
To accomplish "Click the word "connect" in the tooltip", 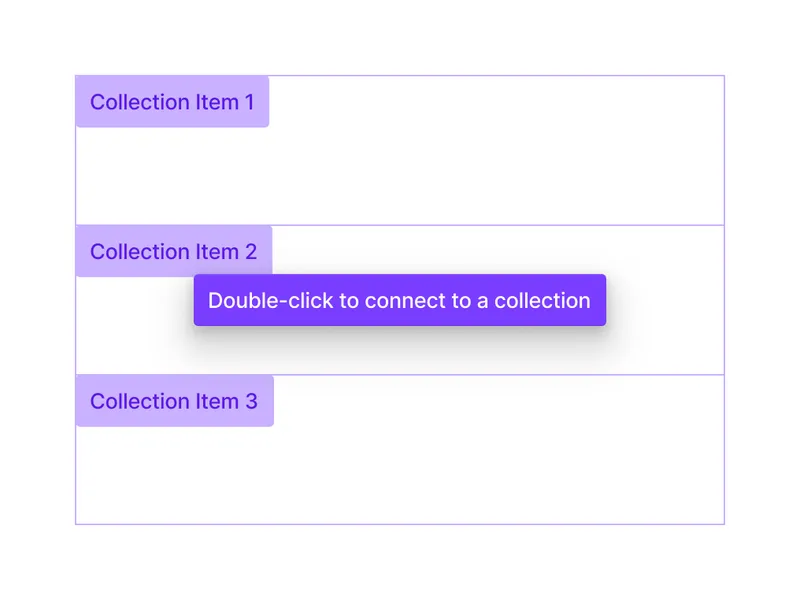I will point(401,300).
